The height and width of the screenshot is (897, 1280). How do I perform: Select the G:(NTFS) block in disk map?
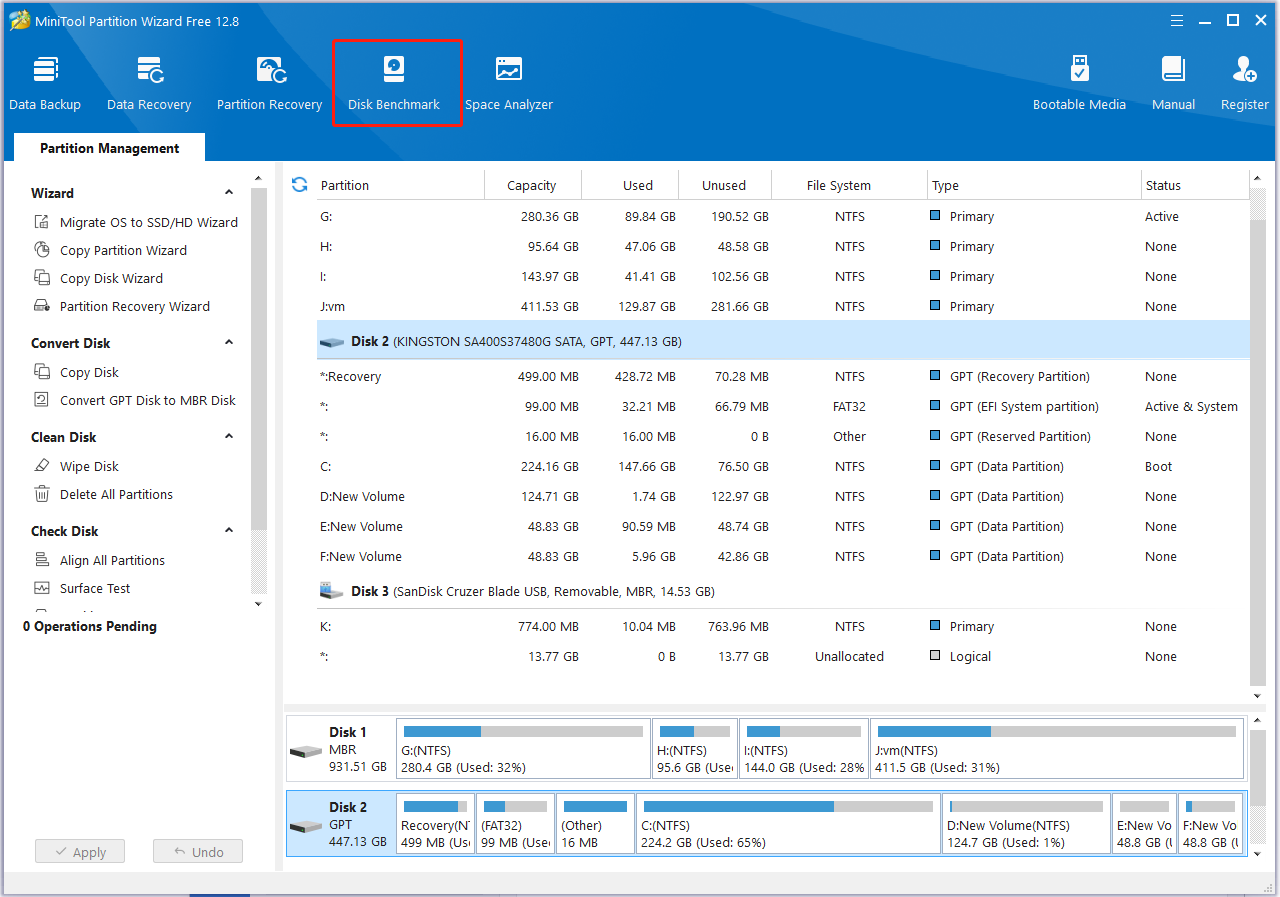523,749
